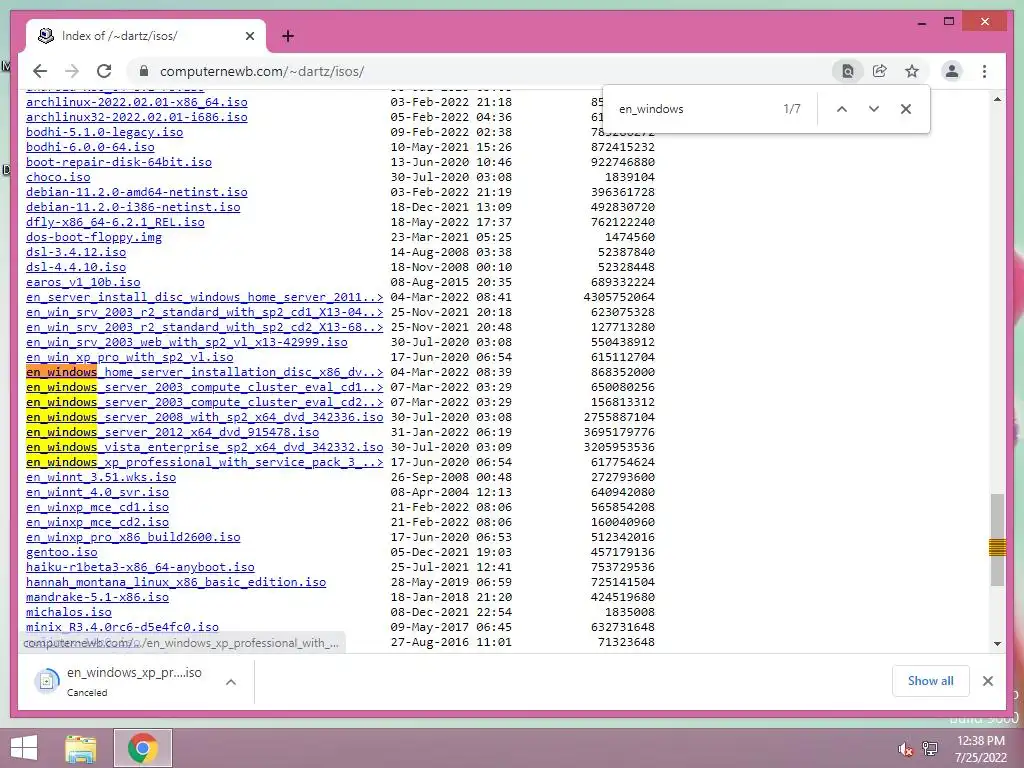Click mandrake-5.1-x86.iso link

(97, 598)
